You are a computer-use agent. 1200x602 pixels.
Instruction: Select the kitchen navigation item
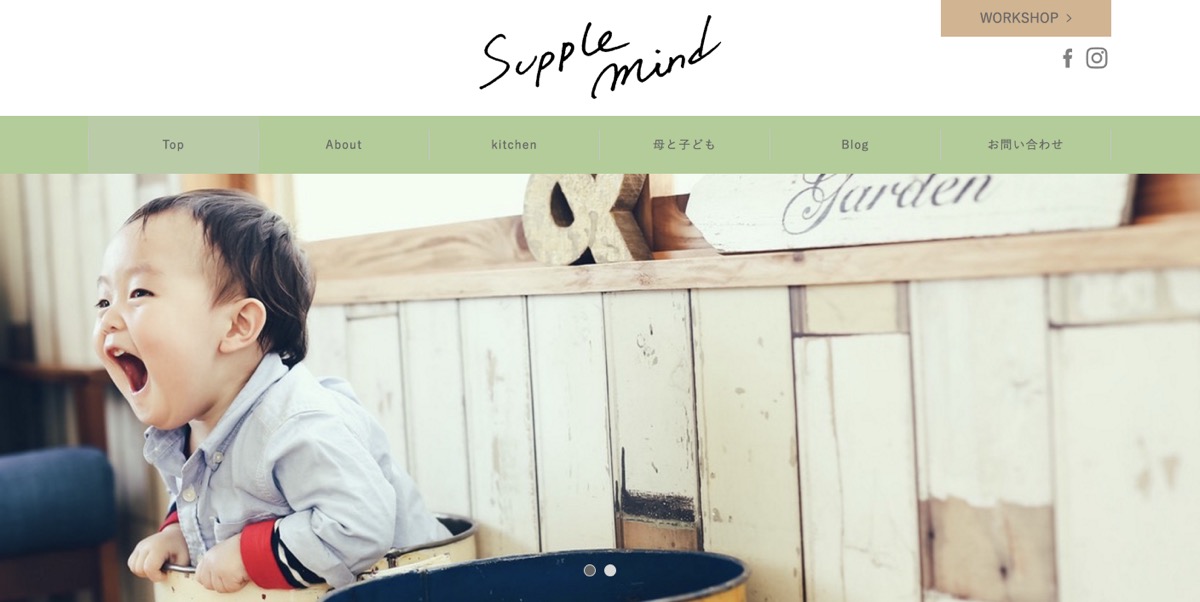point(514,145)
